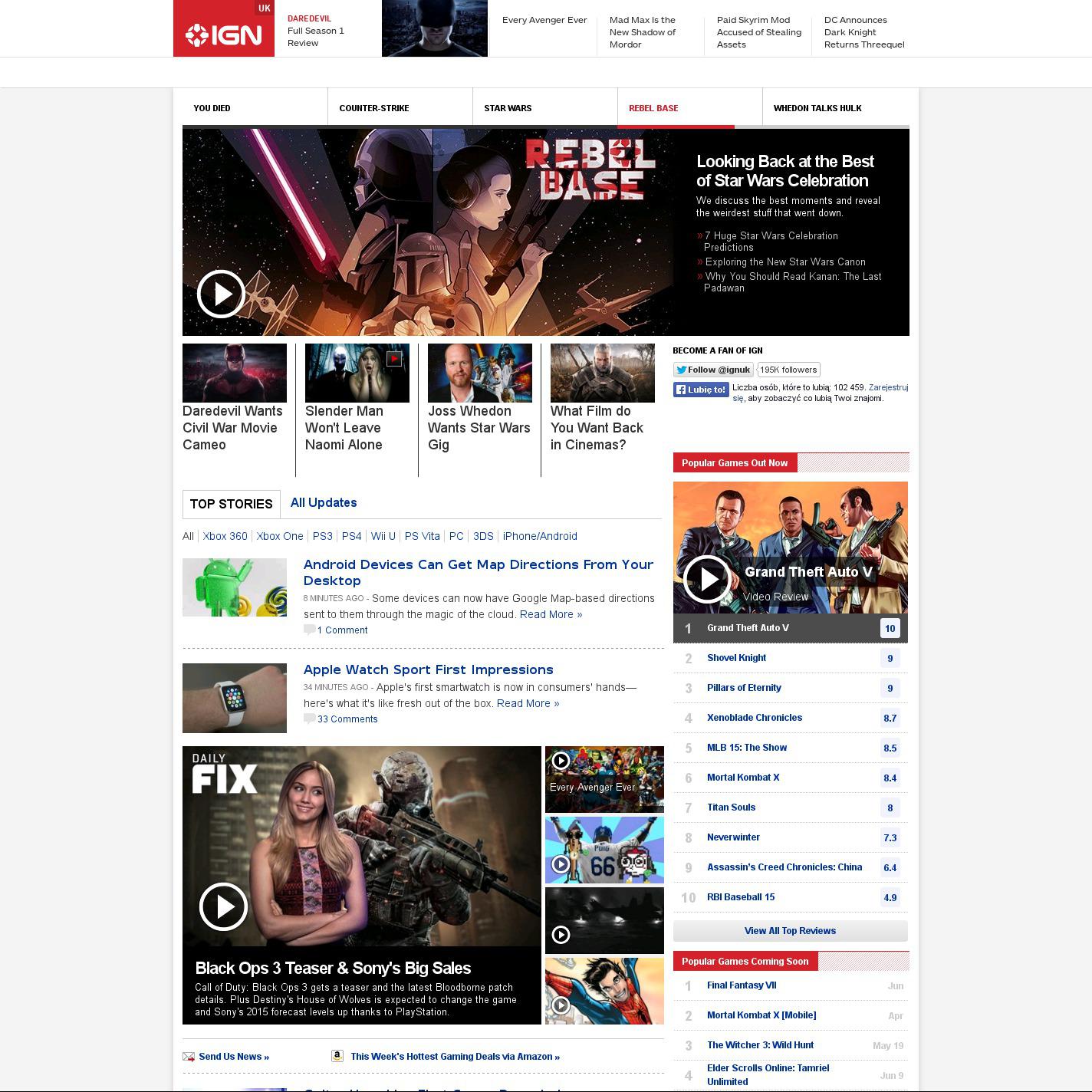Select the Whedon Talks Hulk carousel tab
The height and width of the screenshot is (1092, 1092).
(817, 108)
